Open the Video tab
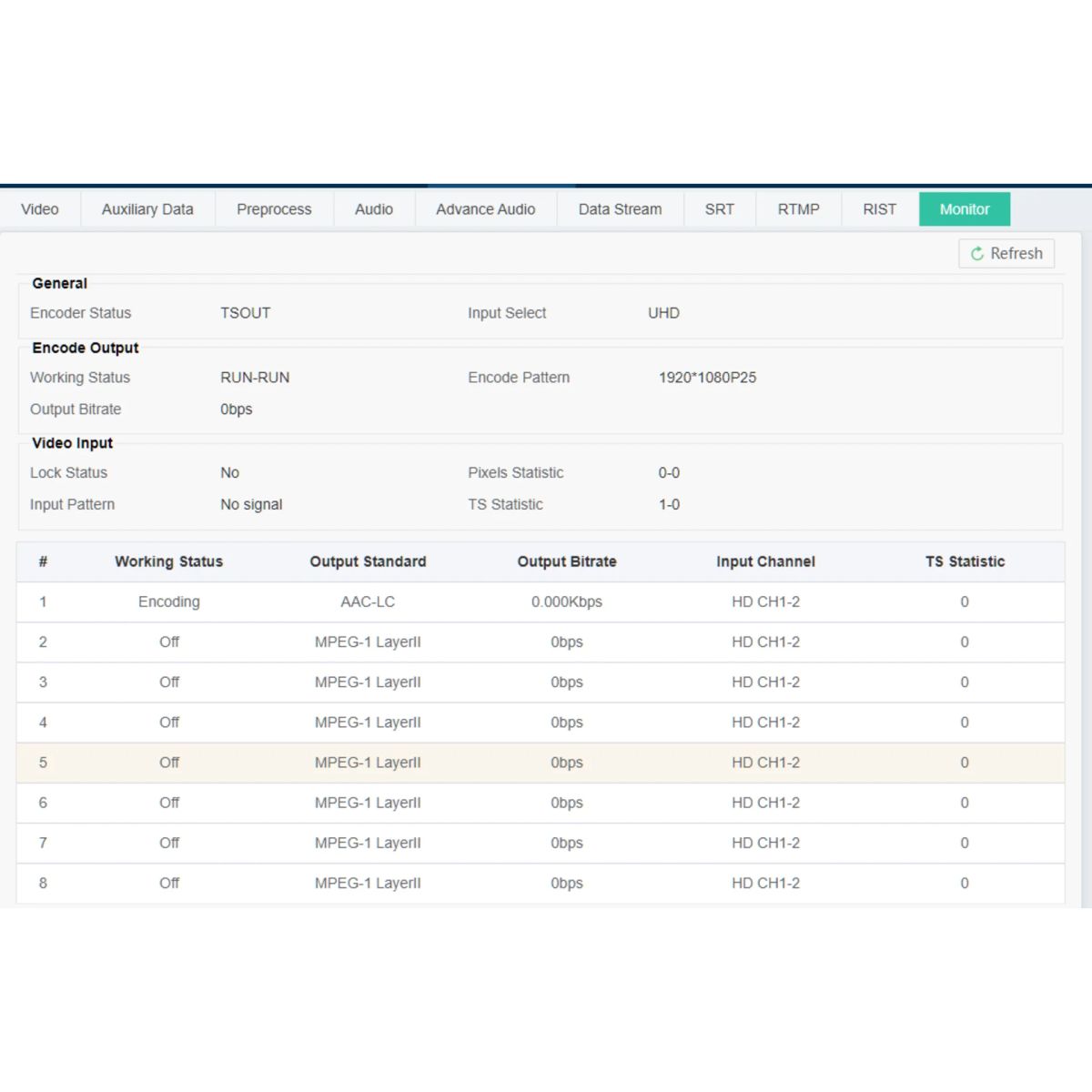 (x=40, y=209)
